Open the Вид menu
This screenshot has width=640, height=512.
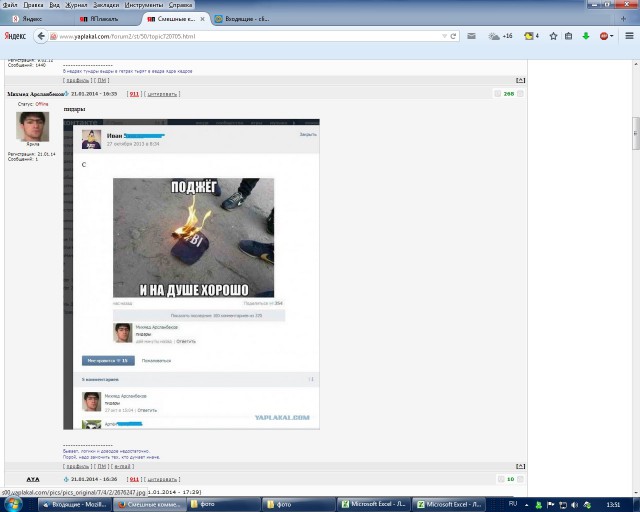coord(54,5)
